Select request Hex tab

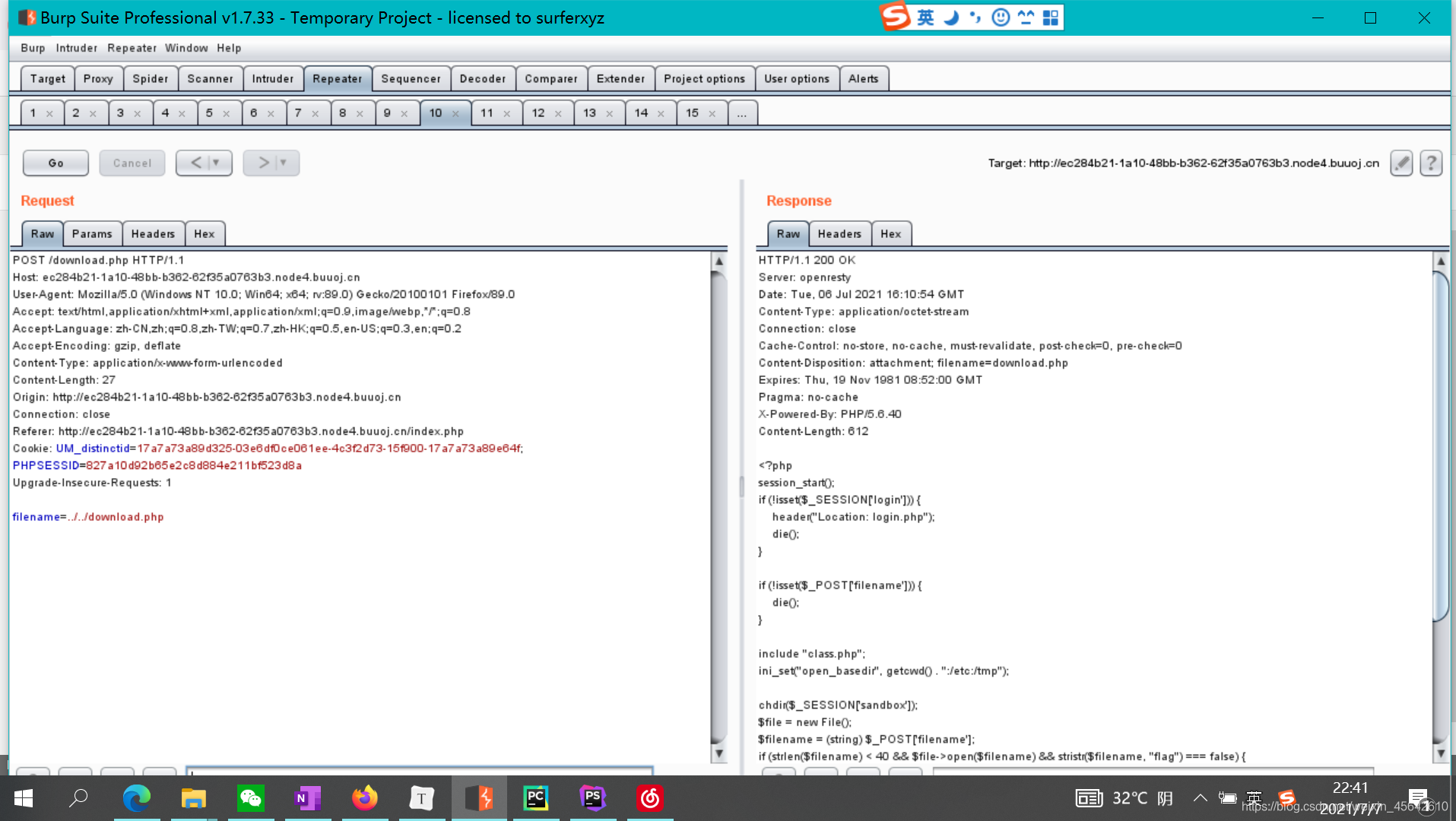[x=205, y=234]
